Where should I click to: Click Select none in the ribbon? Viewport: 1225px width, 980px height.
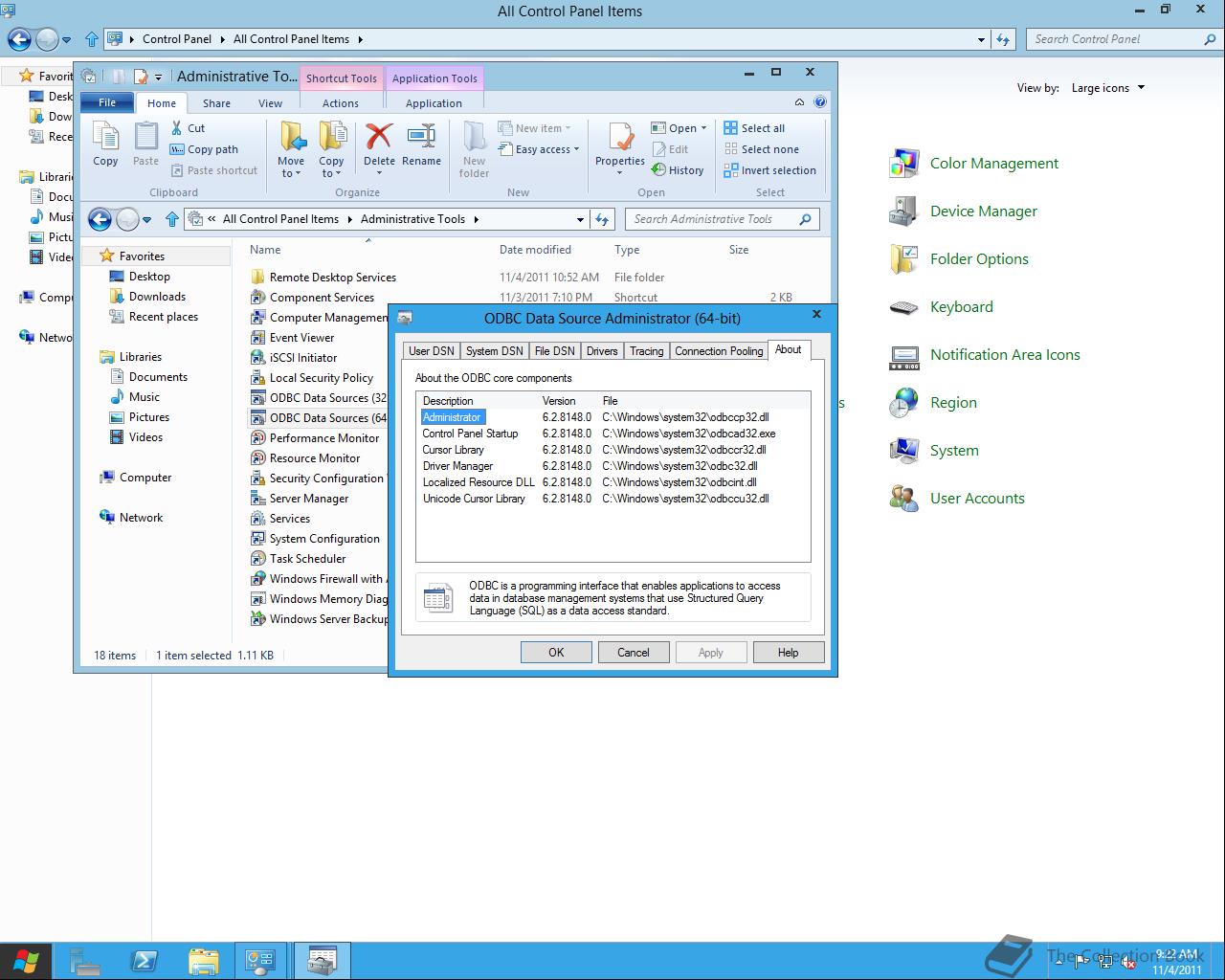[x=761, y=149]
